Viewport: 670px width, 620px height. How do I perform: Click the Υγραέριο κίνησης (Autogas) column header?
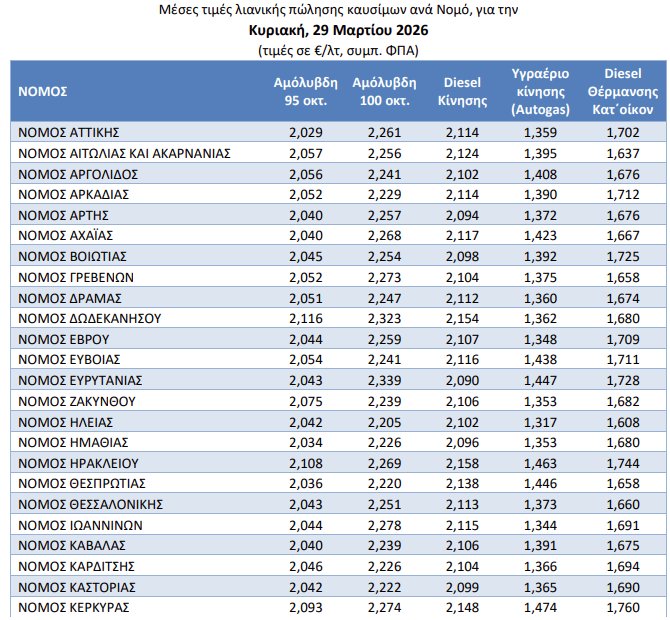pyautogui.click(x=541, y=91)
